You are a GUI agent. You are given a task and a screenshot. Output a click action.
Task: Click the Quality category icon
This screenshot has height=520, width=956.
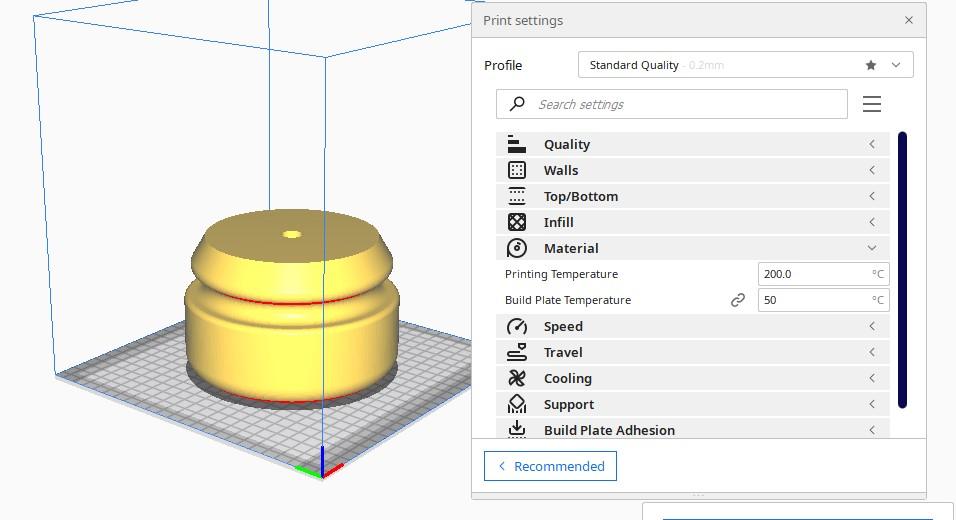516,144
